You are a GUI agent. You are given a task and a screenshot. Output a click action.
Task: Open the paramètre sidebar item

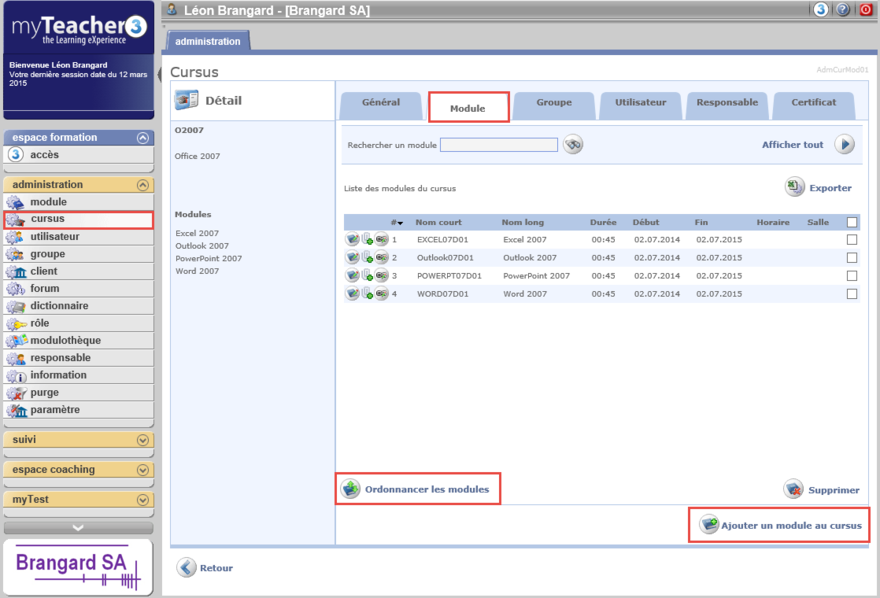[x=54, y=410]
